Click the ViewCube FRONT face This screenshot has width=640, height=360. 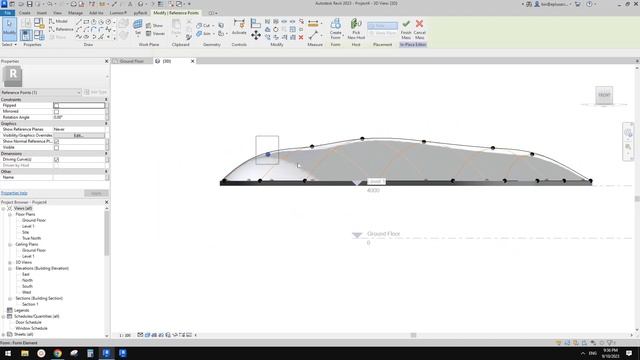point(604,95)
